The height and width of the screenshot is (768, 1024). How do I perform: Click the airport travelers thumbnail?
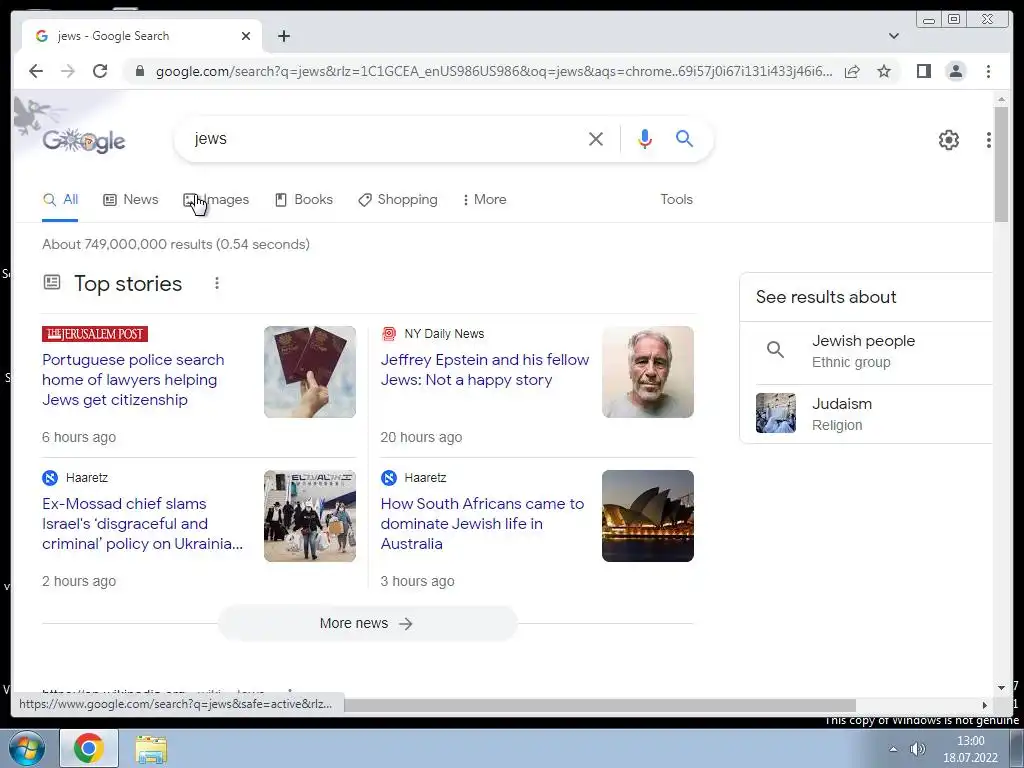310,516
